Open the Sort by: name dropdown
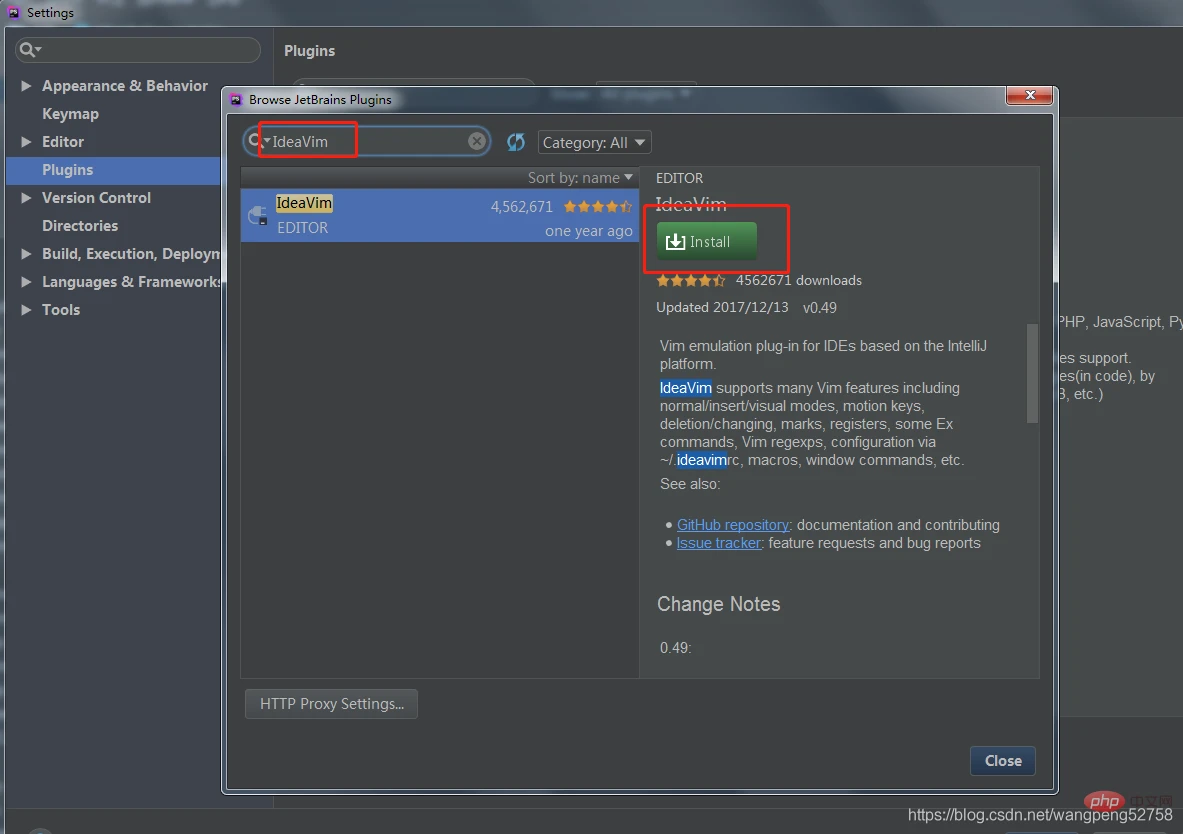Viewport: 1183px width, 834px height. (x=580, y=178)
